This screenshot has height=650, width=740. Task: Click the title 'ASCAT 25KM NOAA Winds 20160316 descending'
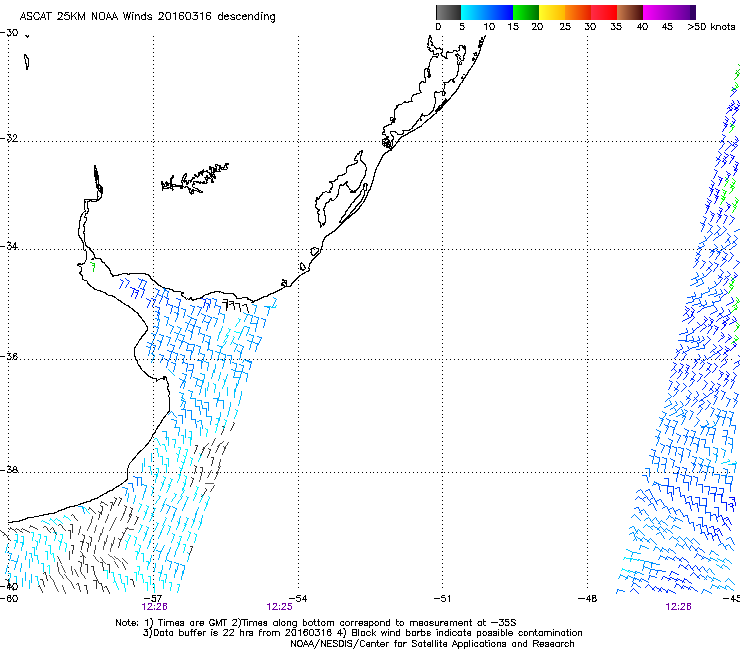point(147,17)
